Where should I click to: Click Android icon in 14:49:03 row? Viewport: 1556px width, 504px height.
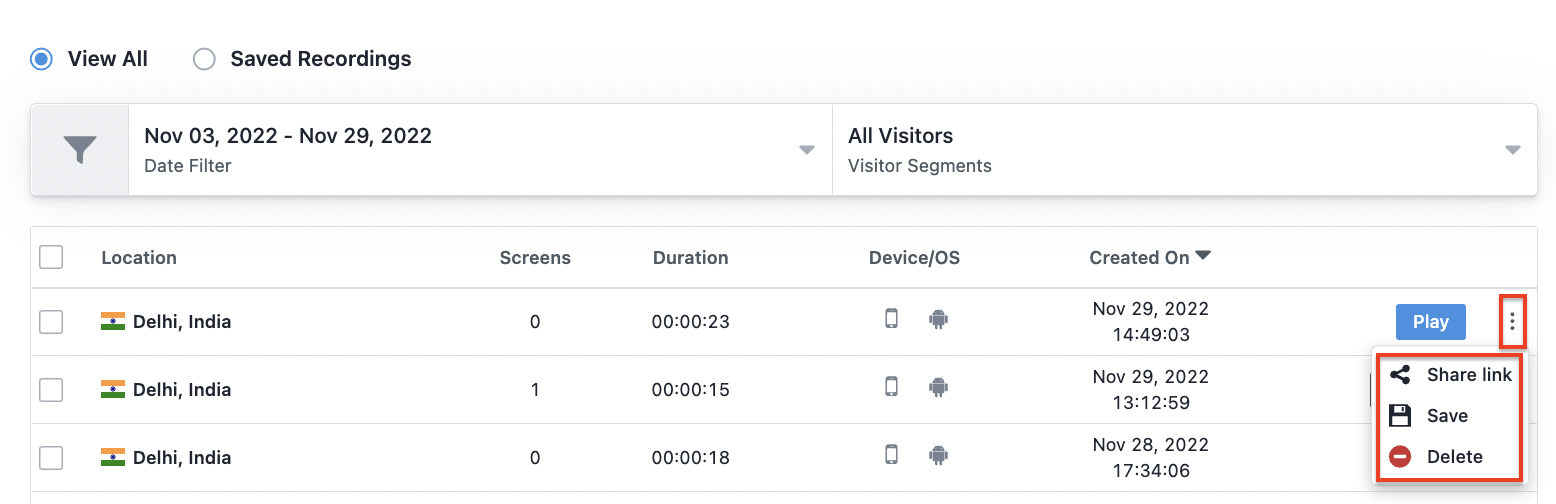tap(938, 320)
